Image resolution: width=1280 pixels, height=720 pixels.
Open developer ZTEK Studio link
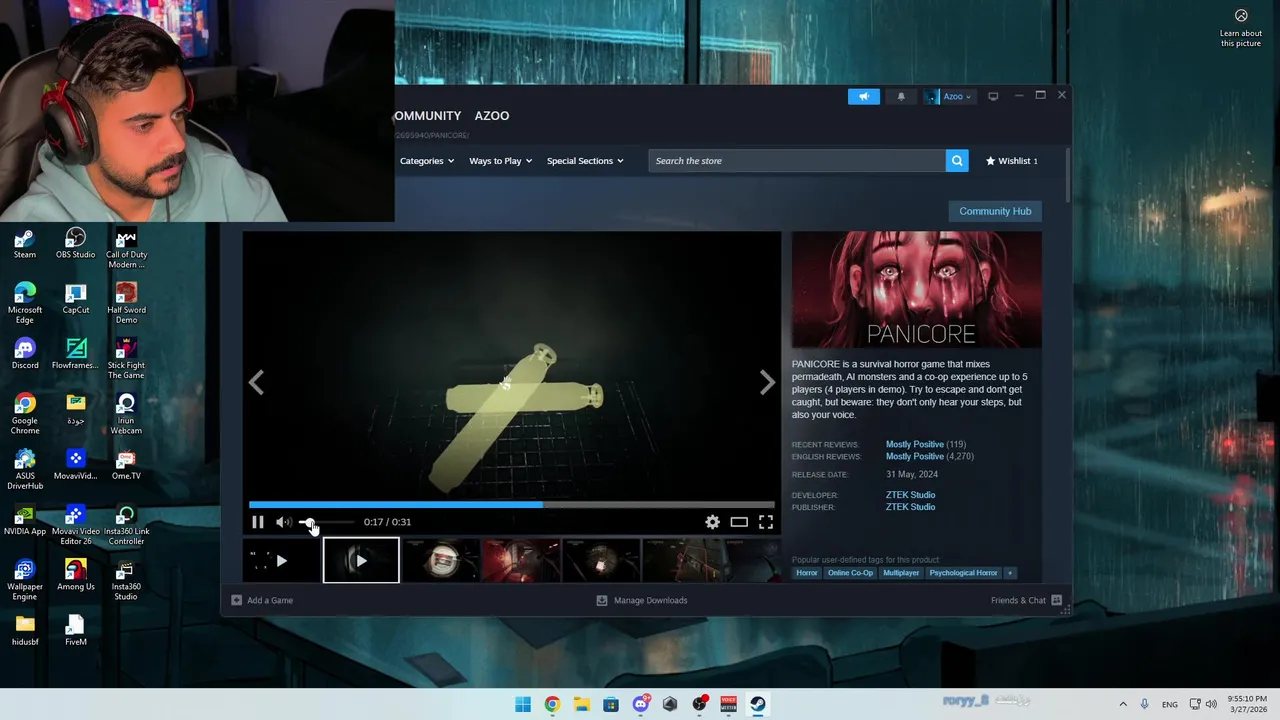(x=910, y=495)
